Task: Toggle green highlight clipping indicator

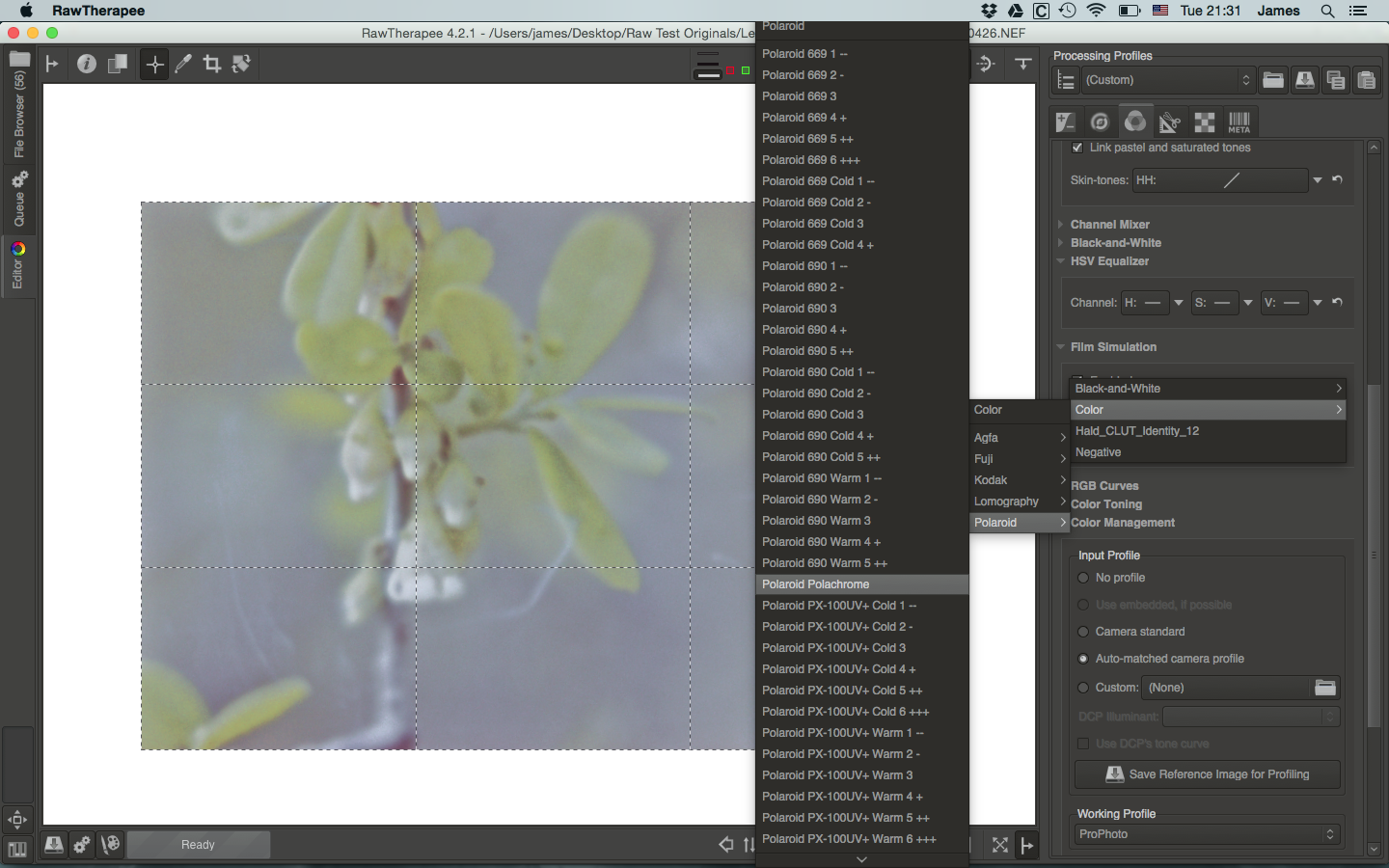Action: click(745, 70)
